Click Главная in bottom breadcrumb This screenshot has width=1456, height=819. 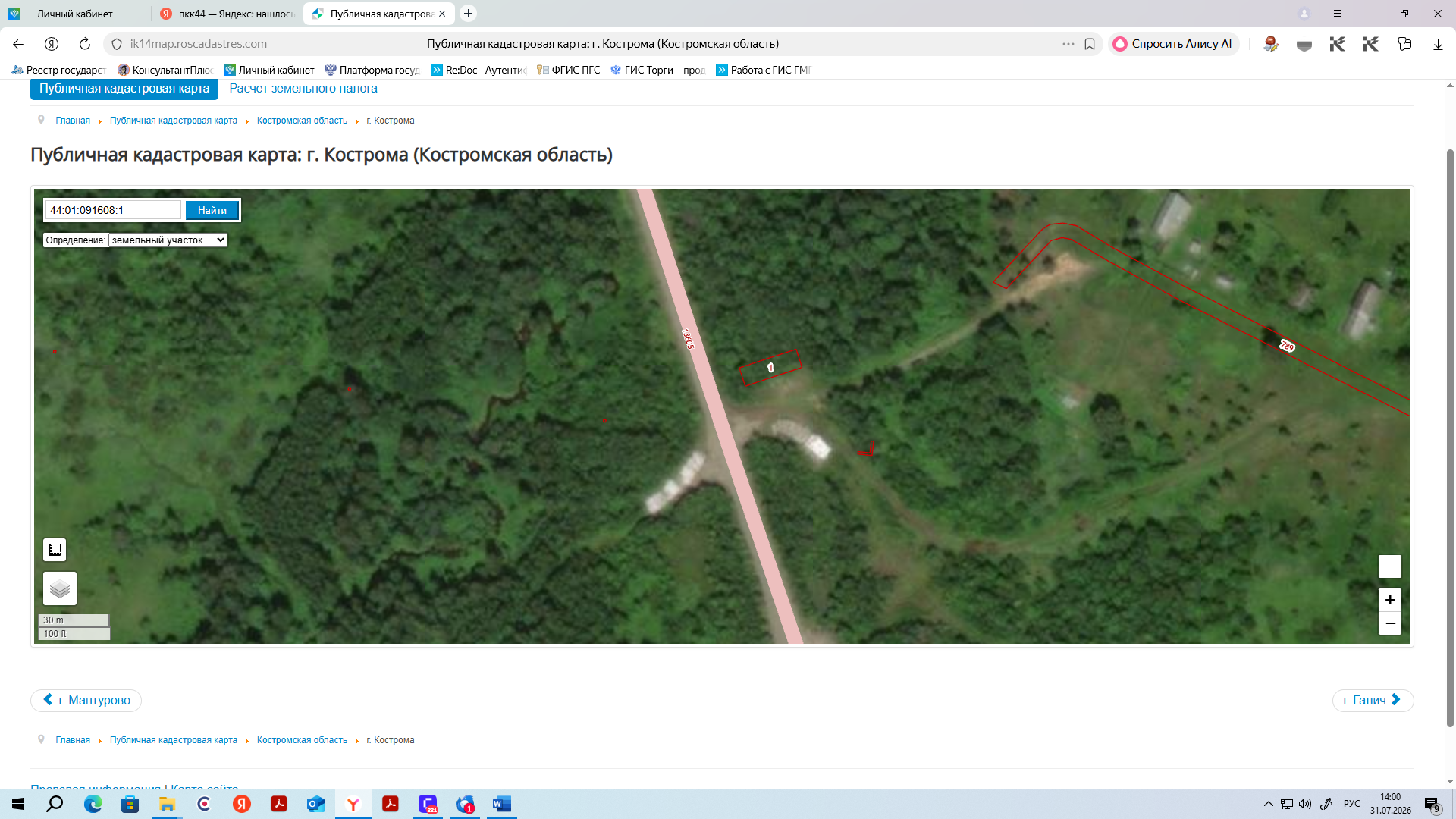pos(73,740)
